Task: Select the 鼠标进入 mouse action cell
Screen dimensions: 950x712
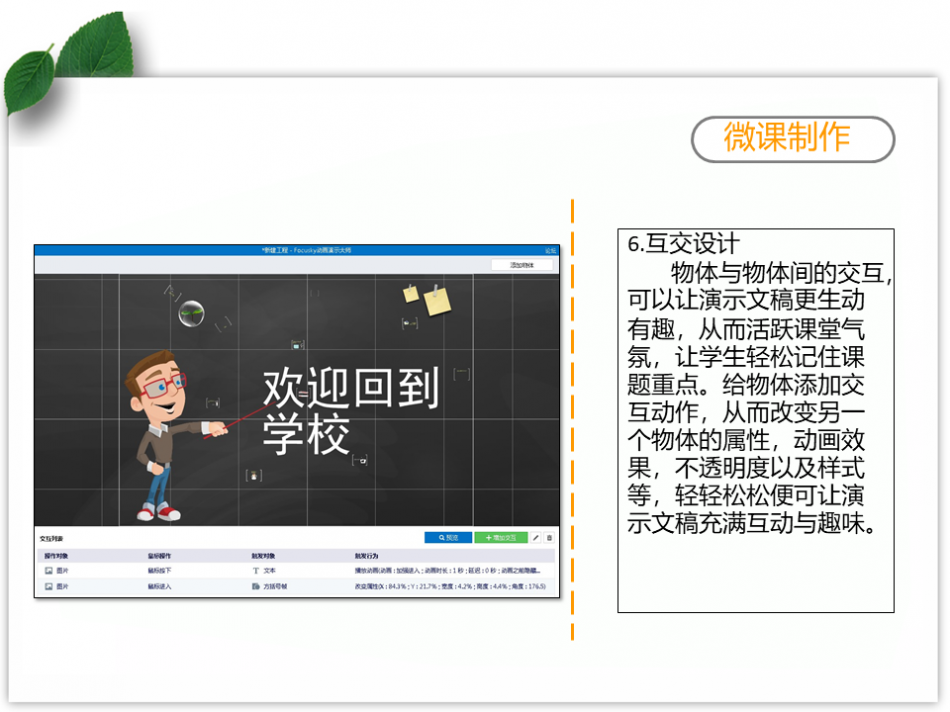Action: (x=160, y=586)
